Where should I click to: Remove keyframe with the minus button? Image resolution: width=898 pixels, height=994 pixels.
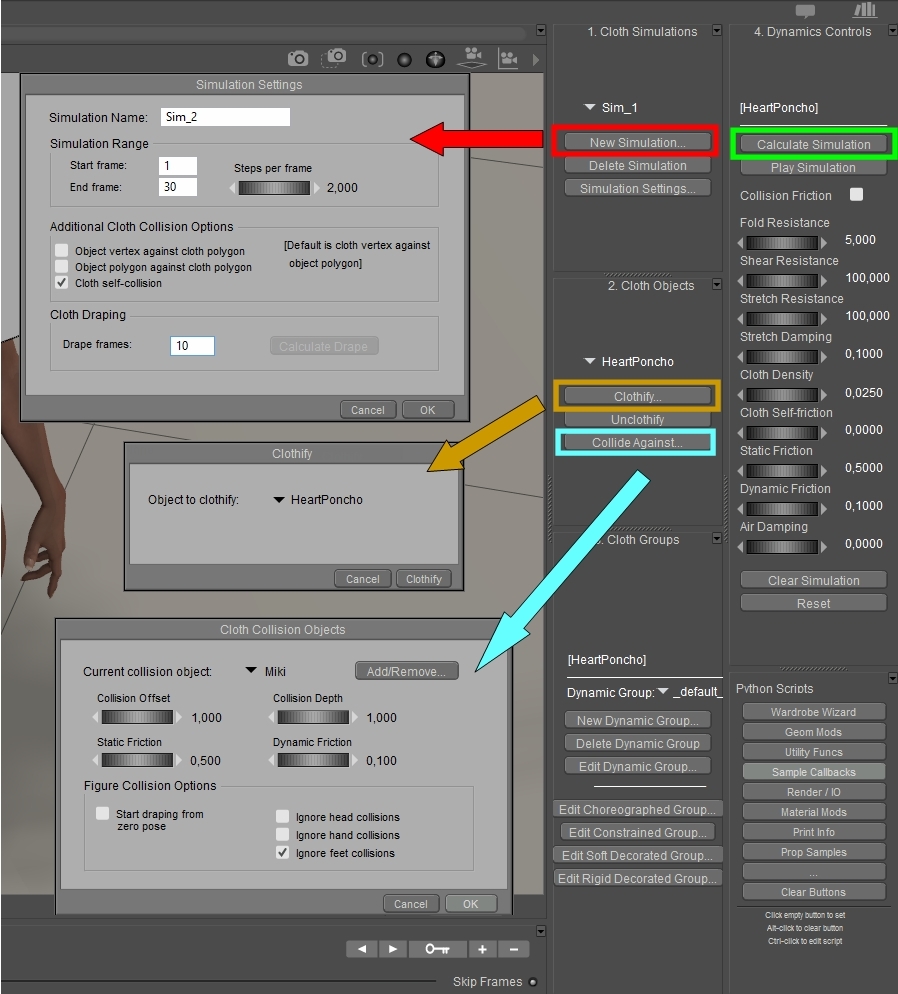(x=513, y=949)
